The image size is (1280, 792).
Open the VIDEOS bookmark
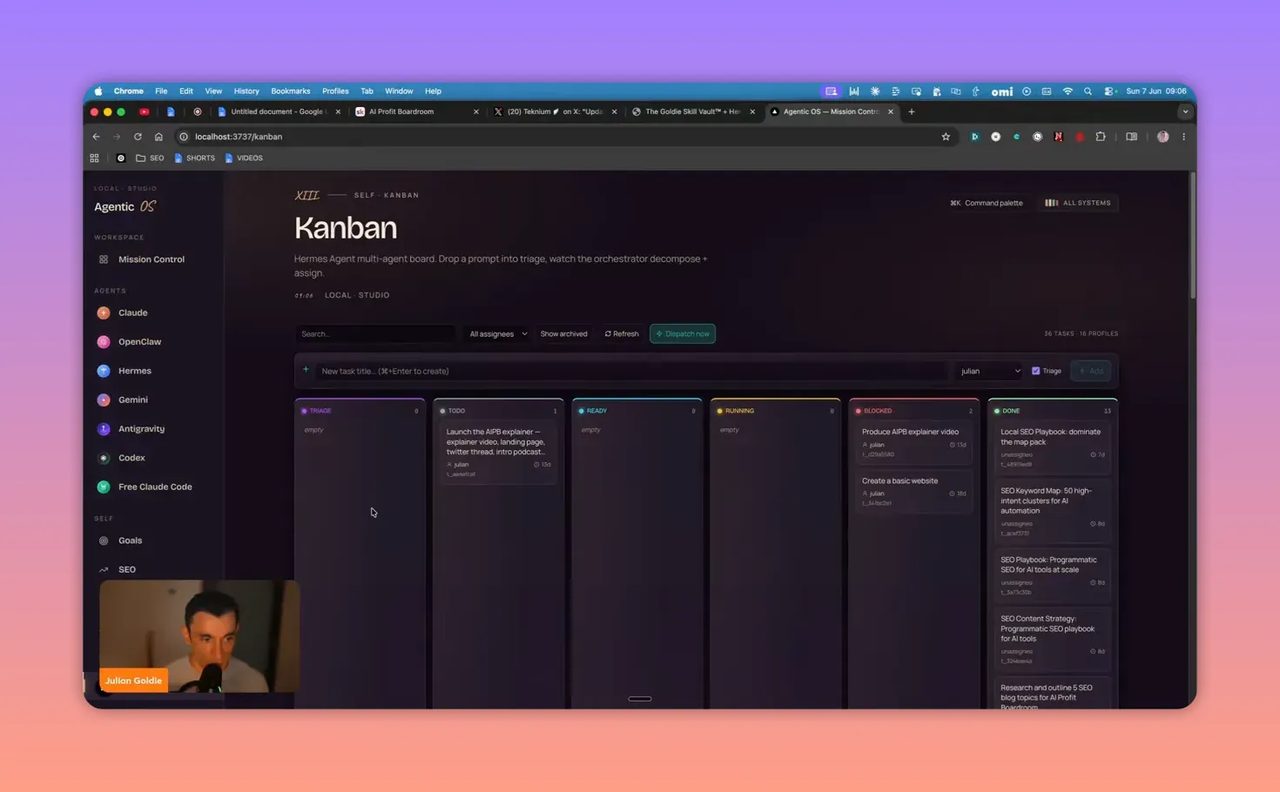(244, 158)
